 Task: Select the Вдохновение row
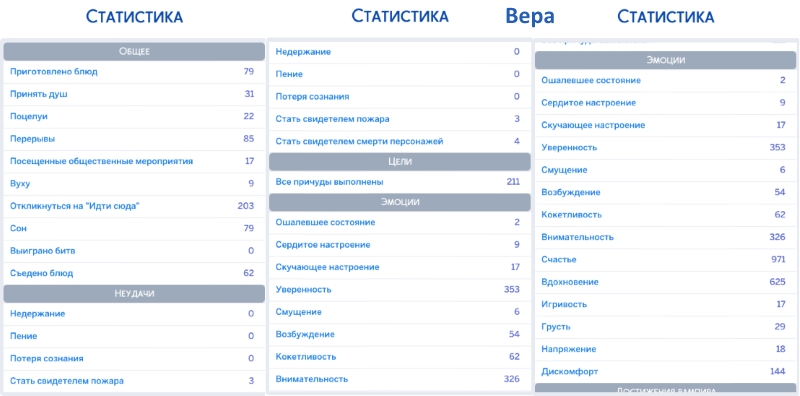pyautogui.click(x=666, y=282)
